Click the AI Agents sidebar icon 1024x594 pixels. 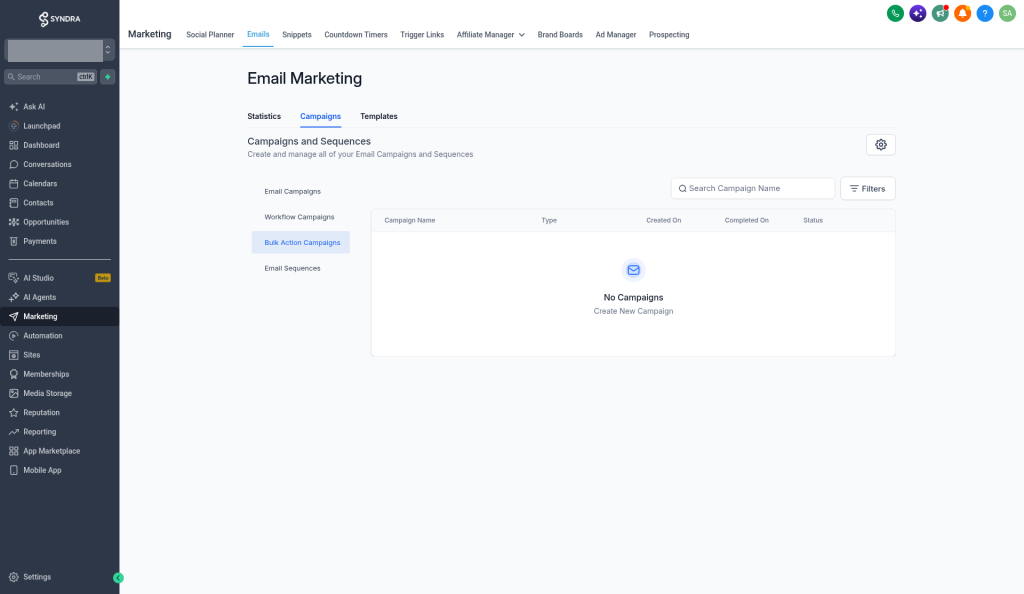point(14,297)
